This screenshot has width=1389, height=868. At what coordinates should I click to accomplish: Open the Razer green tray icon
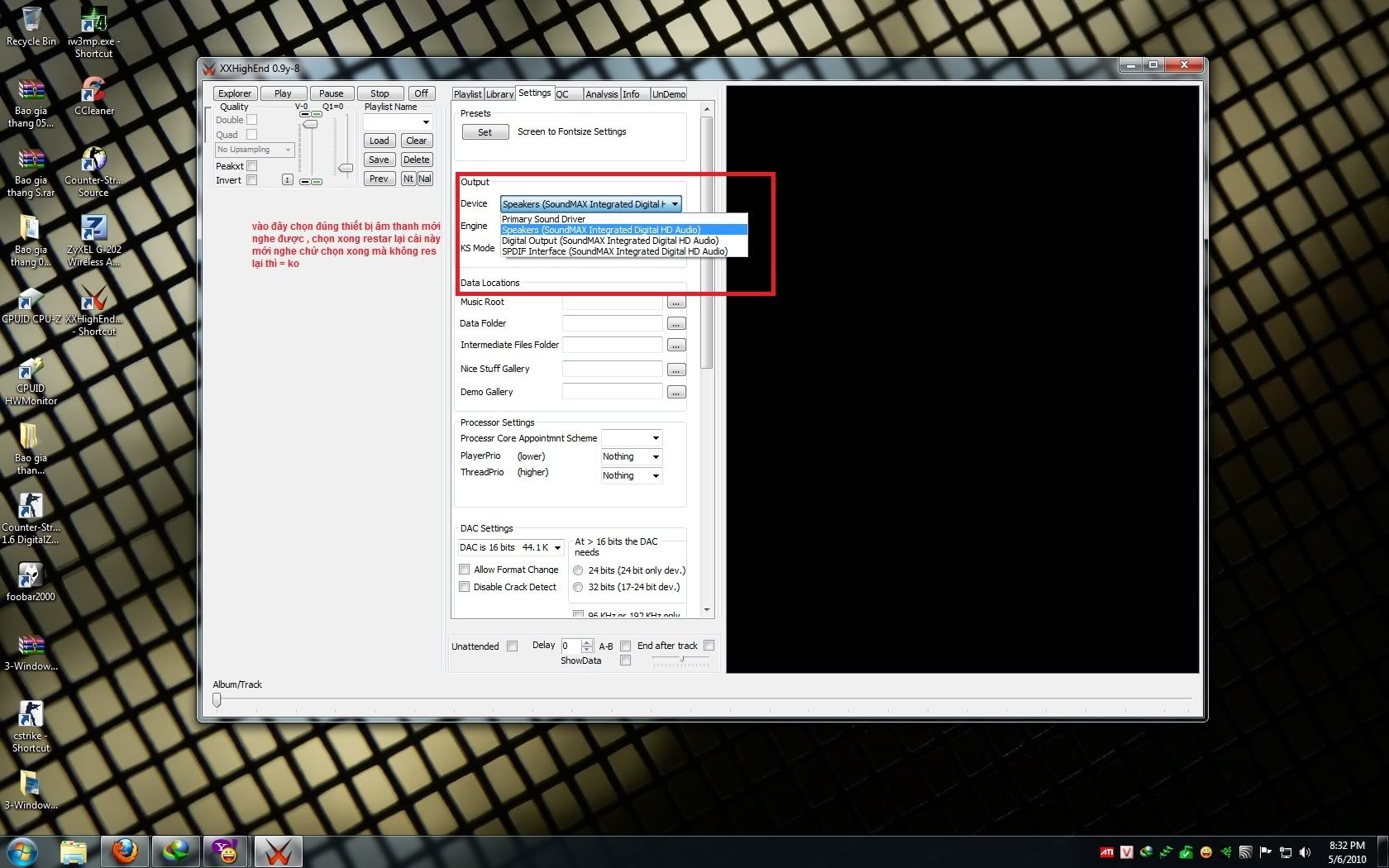[1225, 852]
